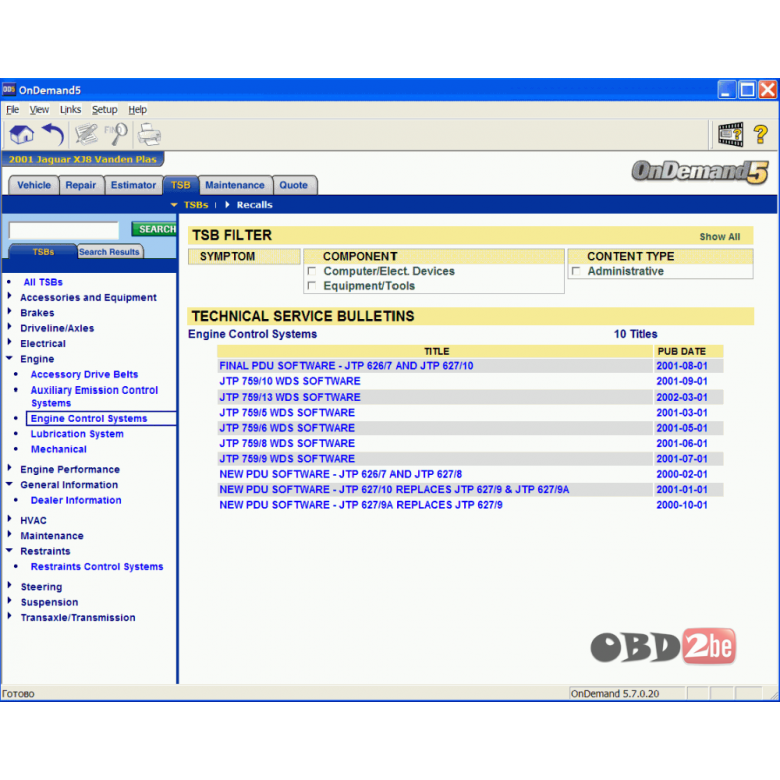The height and width of the screenshot is (780, 780).
Task: Expand the Steering category
Action: tap(9, 585)
